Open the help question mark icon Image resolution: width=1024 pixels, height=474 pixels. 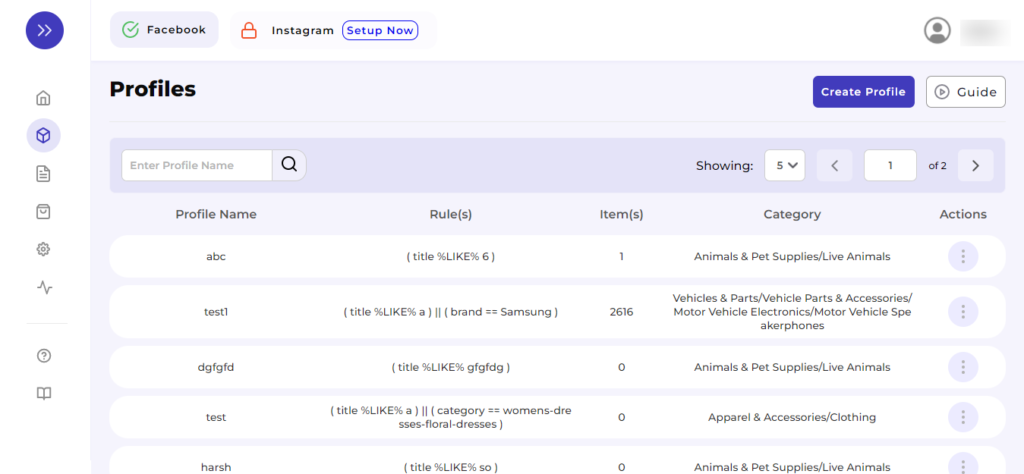tap(43, 356)
